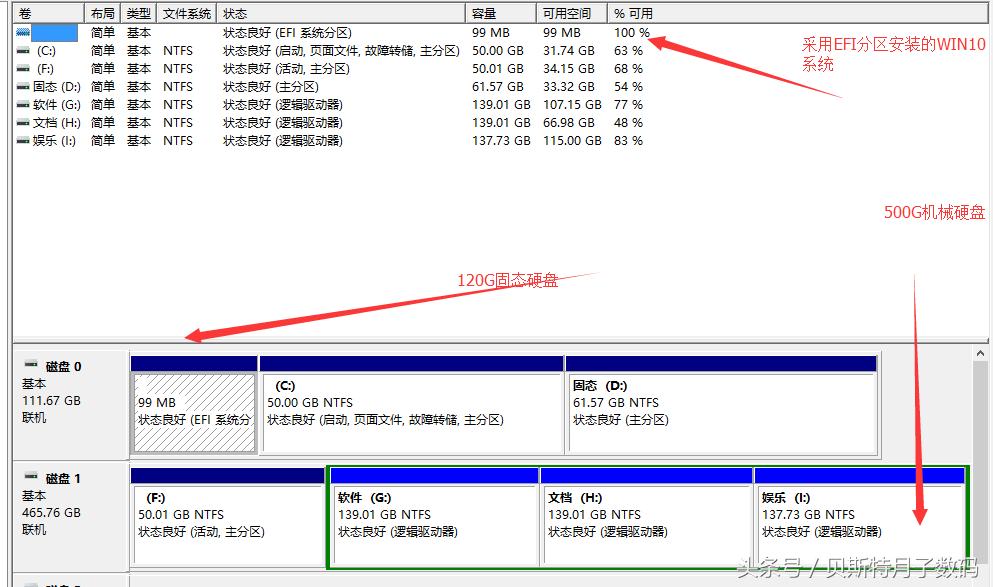Click the 容量 column header

(485, 12)
